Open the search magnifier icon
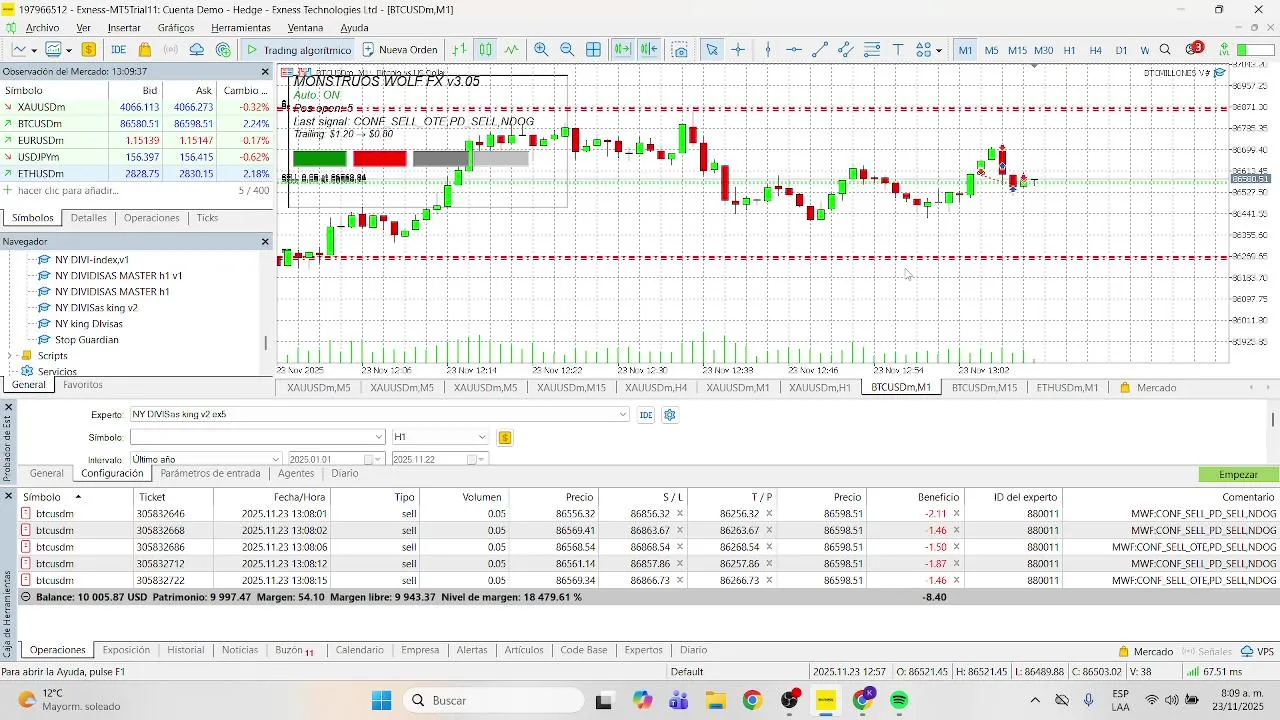Viewport: 1280px width, 720px height. [1165, 49]
